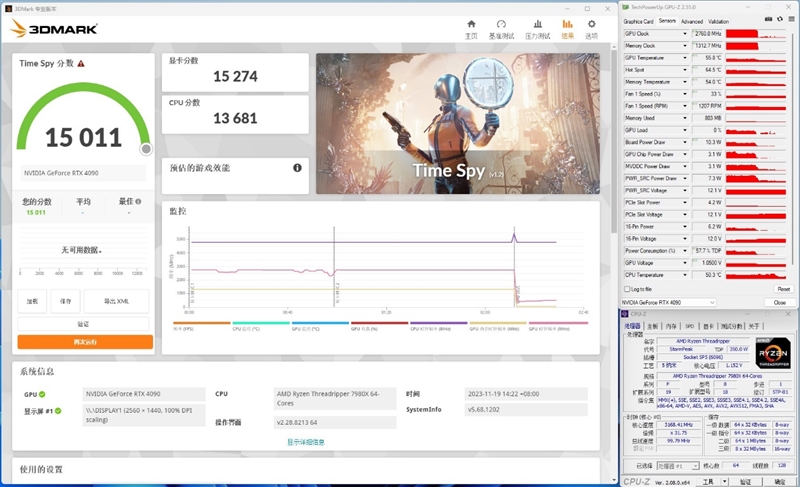The height and width of the screenshot is (487, 800).
Task: Expand the Hot Spot sensor dropdown
Action: (x=685, y=70)
